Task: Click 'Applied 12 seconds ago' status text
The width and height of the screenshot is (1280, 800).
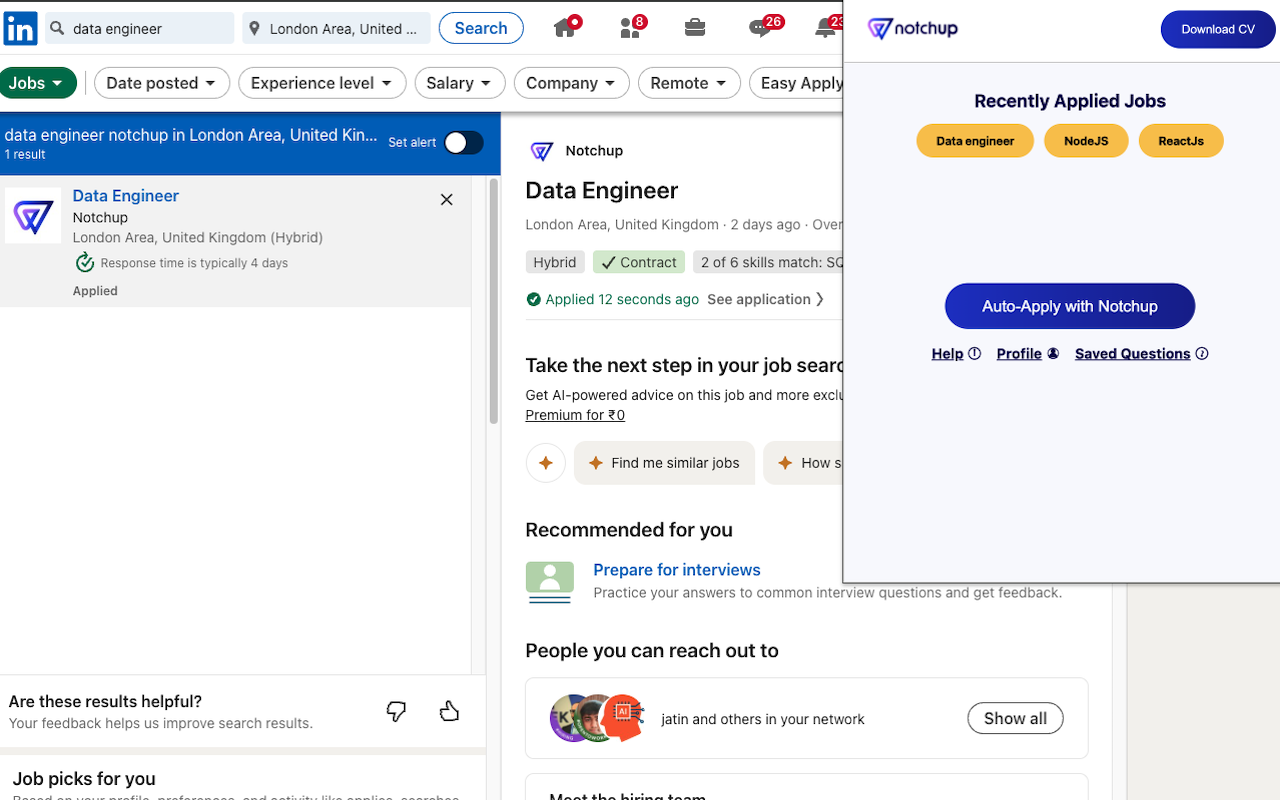Action: pos(622,299)
